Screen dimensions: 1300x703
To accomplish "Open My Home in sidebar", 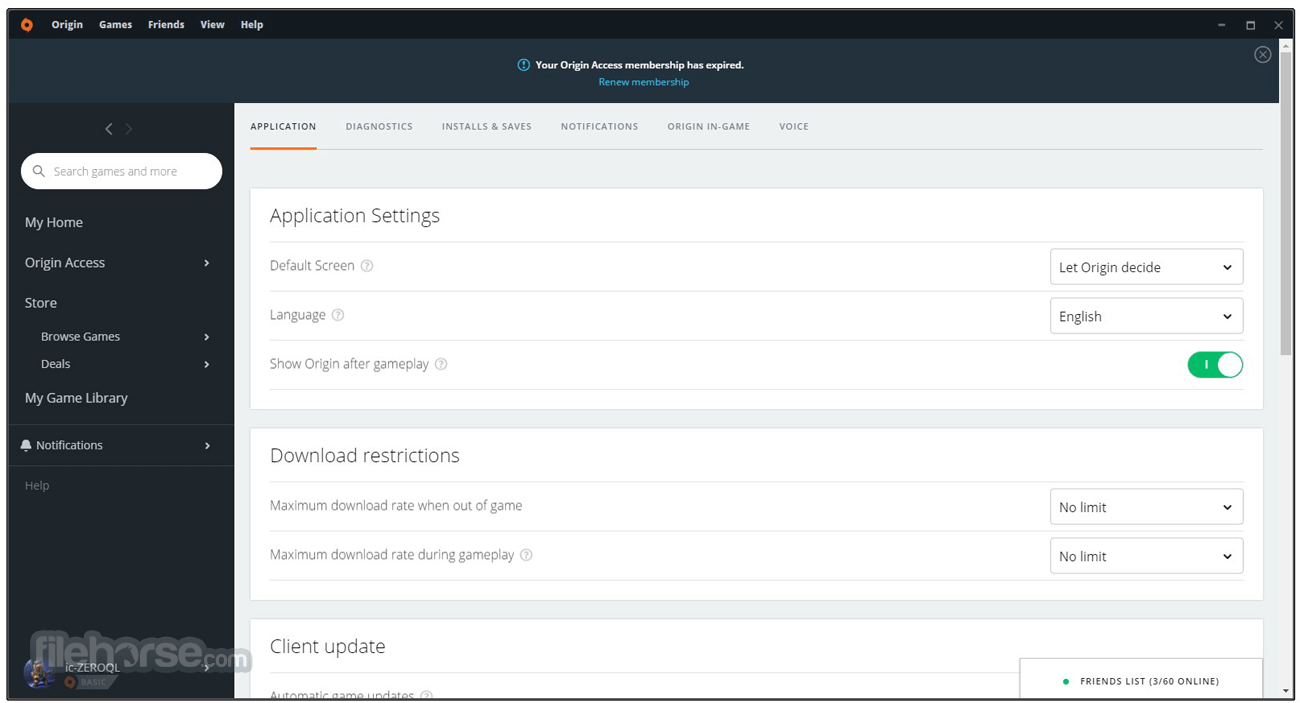I will click(54, 222).
